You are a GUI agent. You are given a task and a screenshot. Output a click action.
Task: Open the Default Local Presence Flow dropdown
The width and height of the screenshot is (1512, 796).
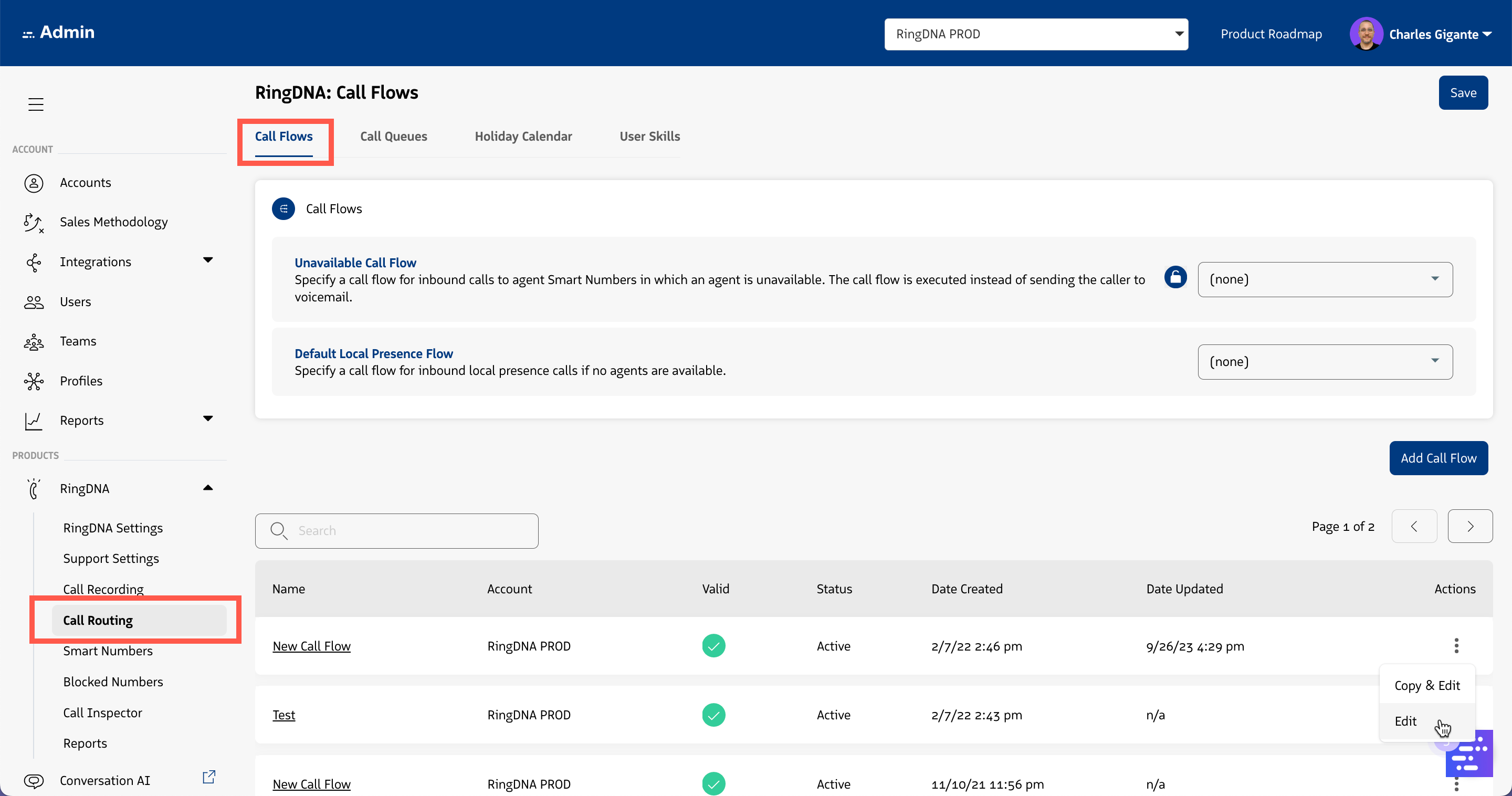(1325, 362)
